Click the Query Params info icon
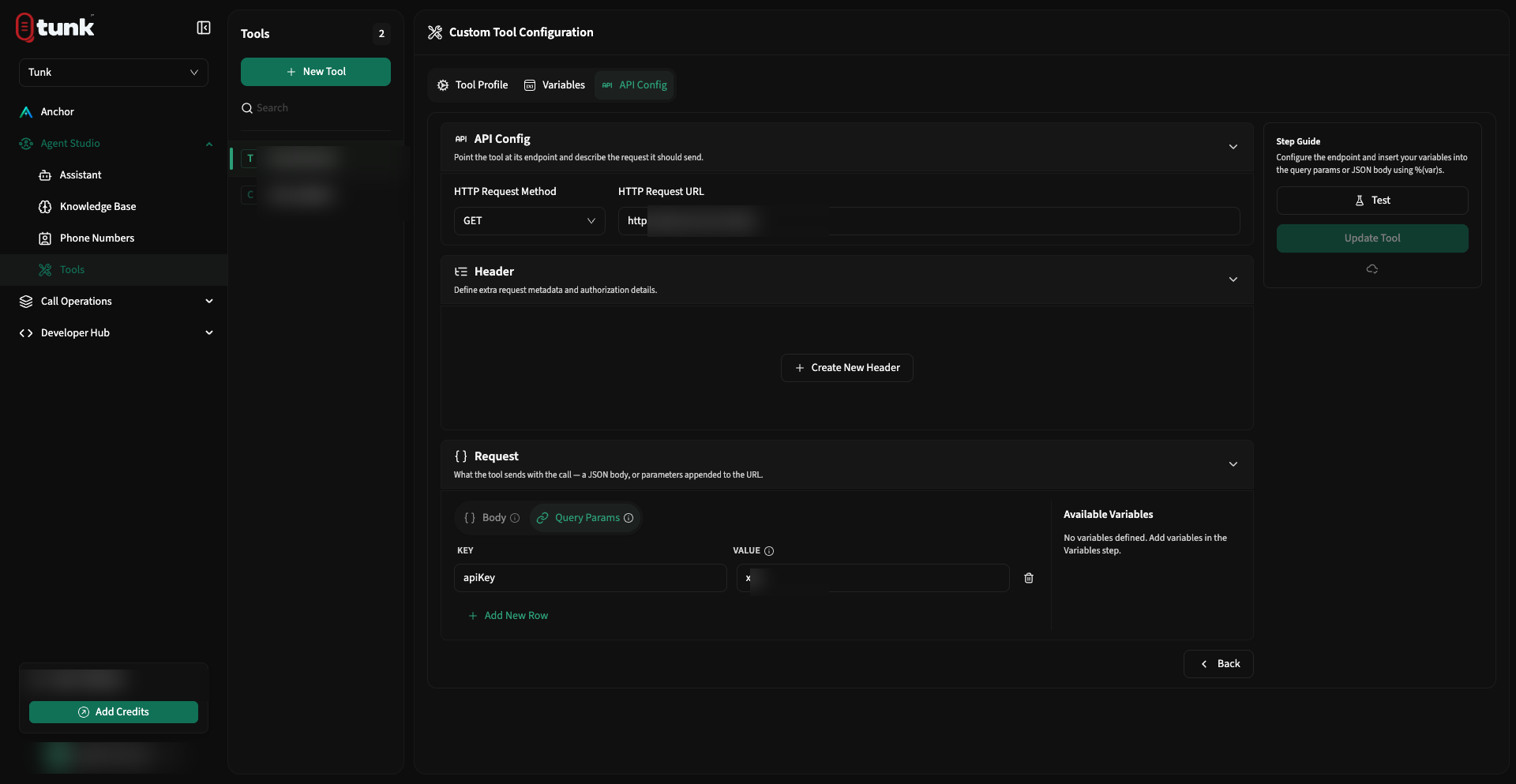 (x=629, y=518)
